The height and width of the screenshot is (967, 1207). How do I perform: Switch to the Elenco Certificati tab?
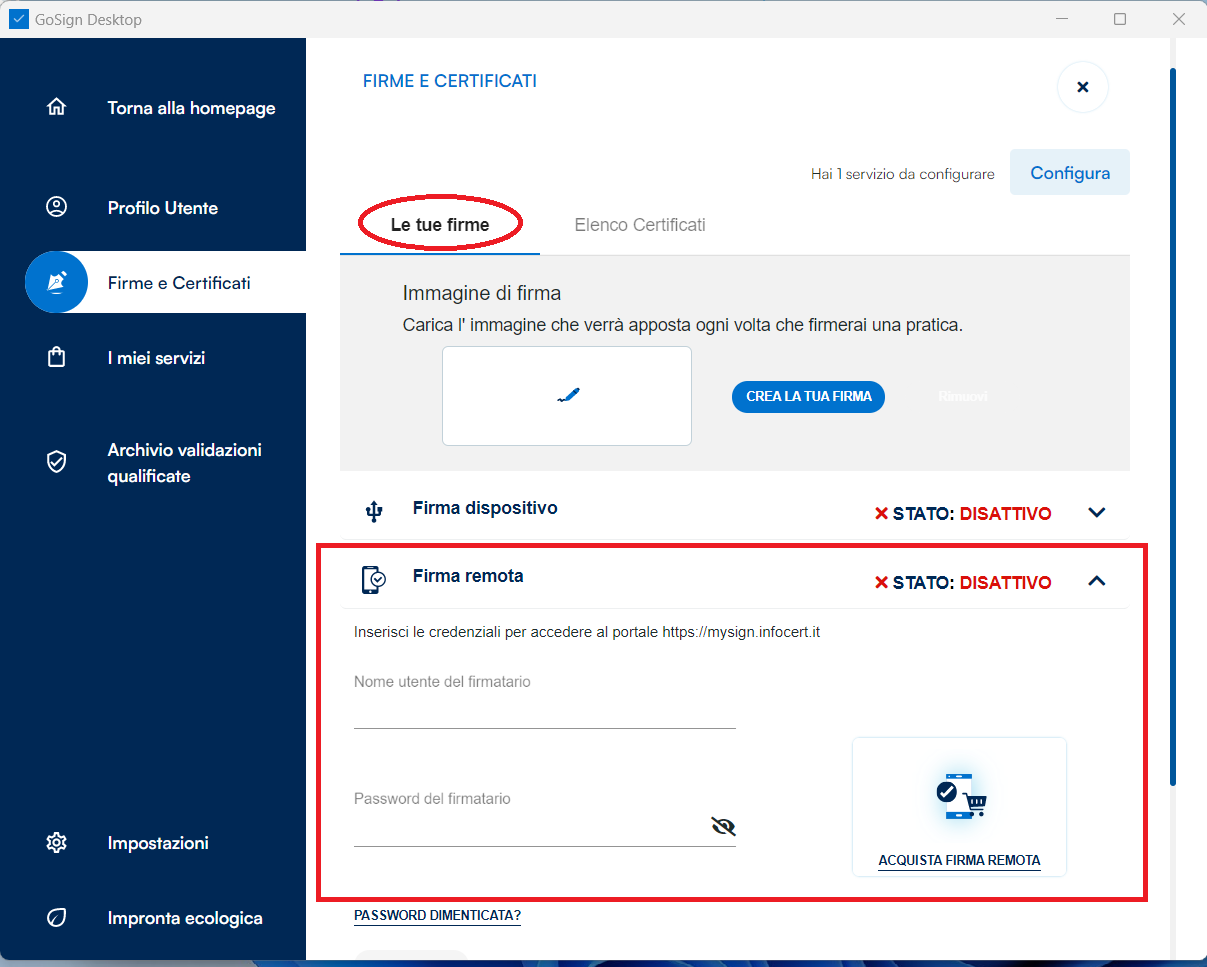640,225
